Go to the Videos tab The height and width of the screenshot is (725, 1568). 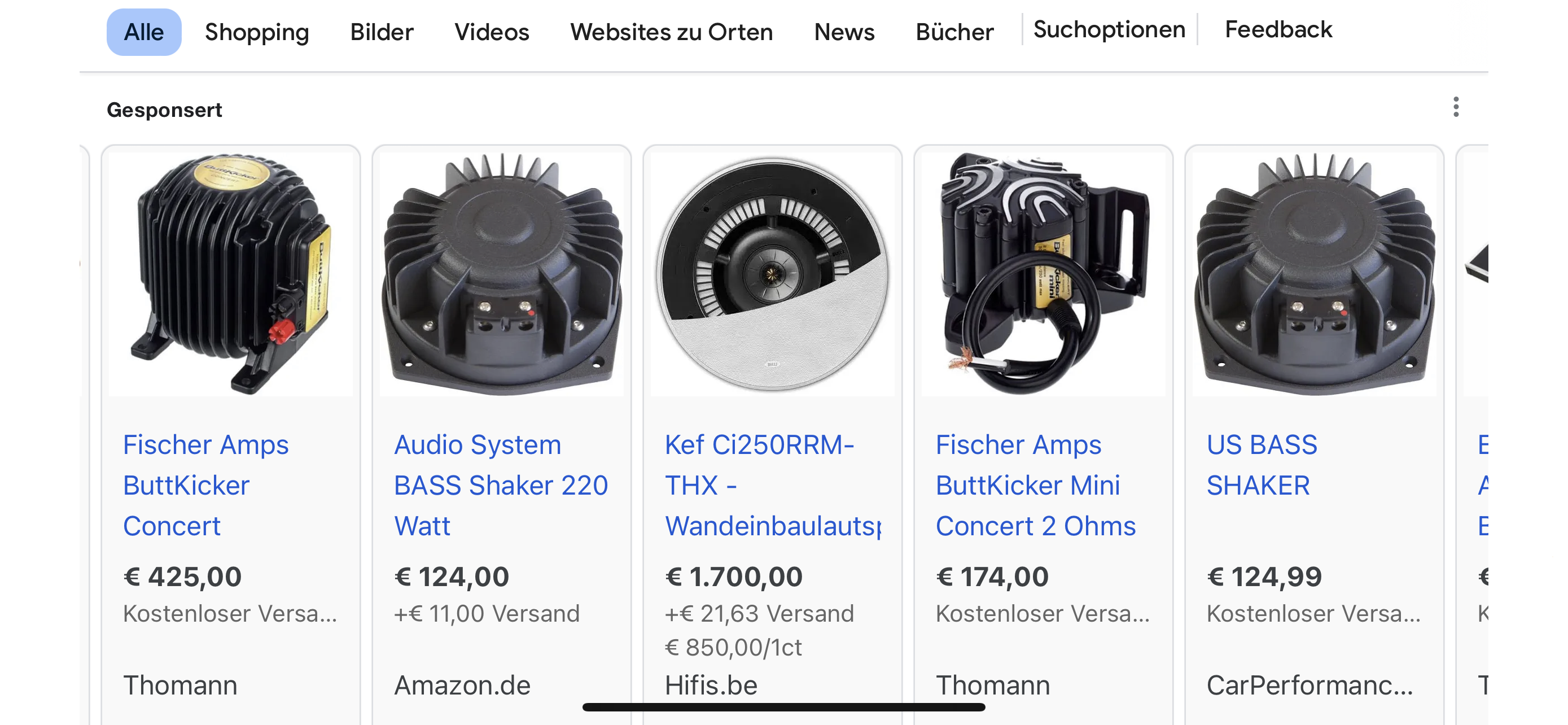[492, 32]
